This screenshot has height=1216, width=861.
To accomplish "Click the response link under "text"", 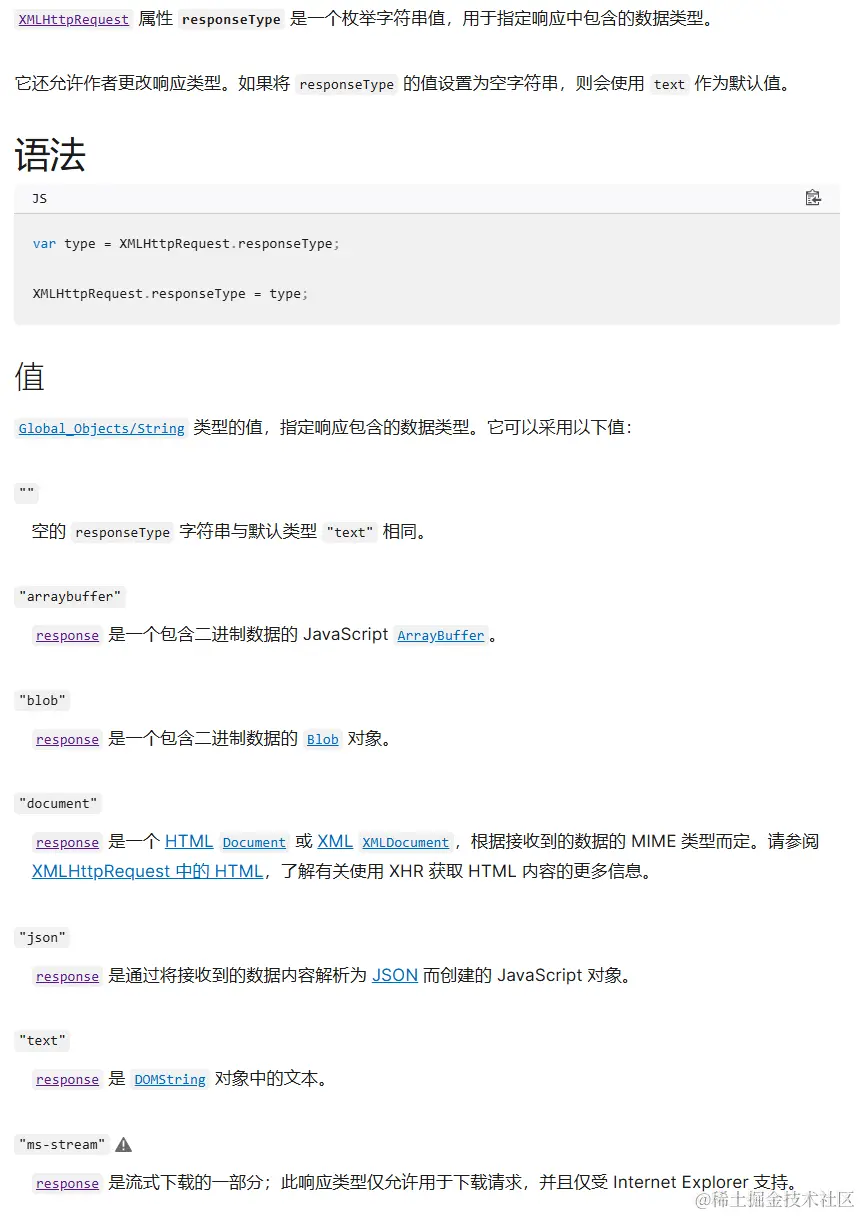I will click(x=67, y=1079).
